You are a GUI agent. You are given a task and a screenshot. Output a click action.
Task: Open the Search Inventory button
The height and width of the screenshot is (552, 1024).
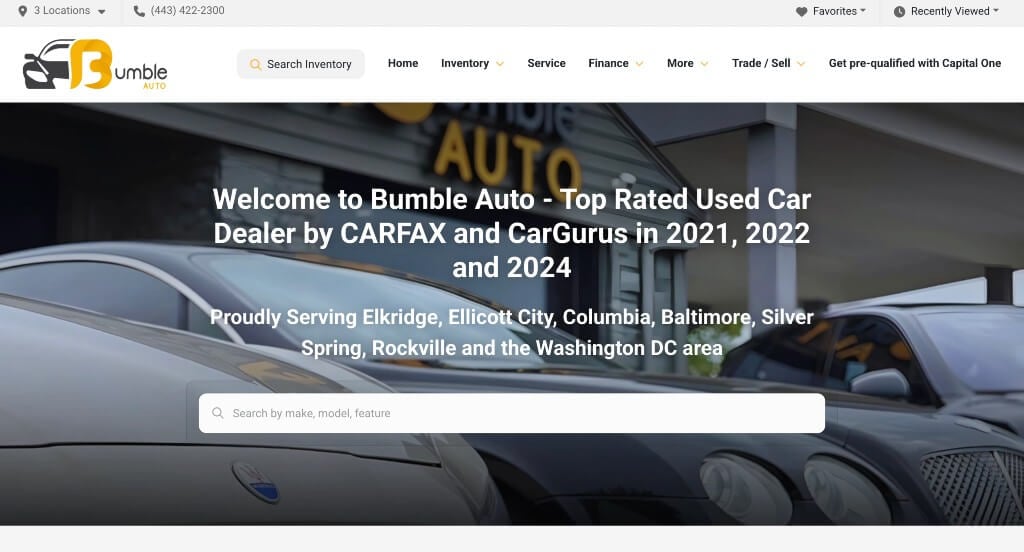click(300, 64)
